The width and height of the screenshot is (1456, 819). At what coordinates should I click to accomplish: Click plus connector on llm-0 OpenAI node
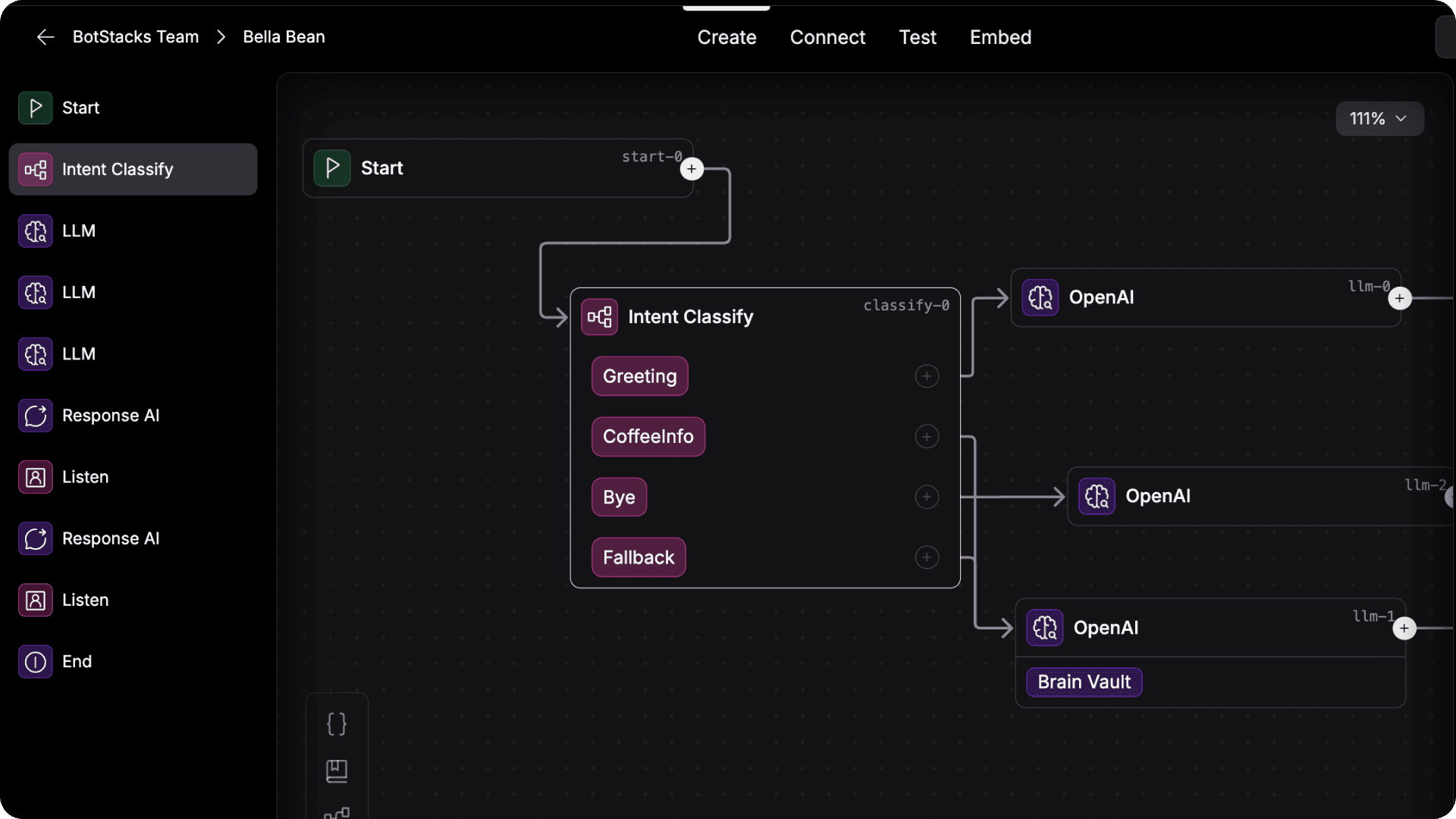pyautogui.click(x=1400, y=298)
